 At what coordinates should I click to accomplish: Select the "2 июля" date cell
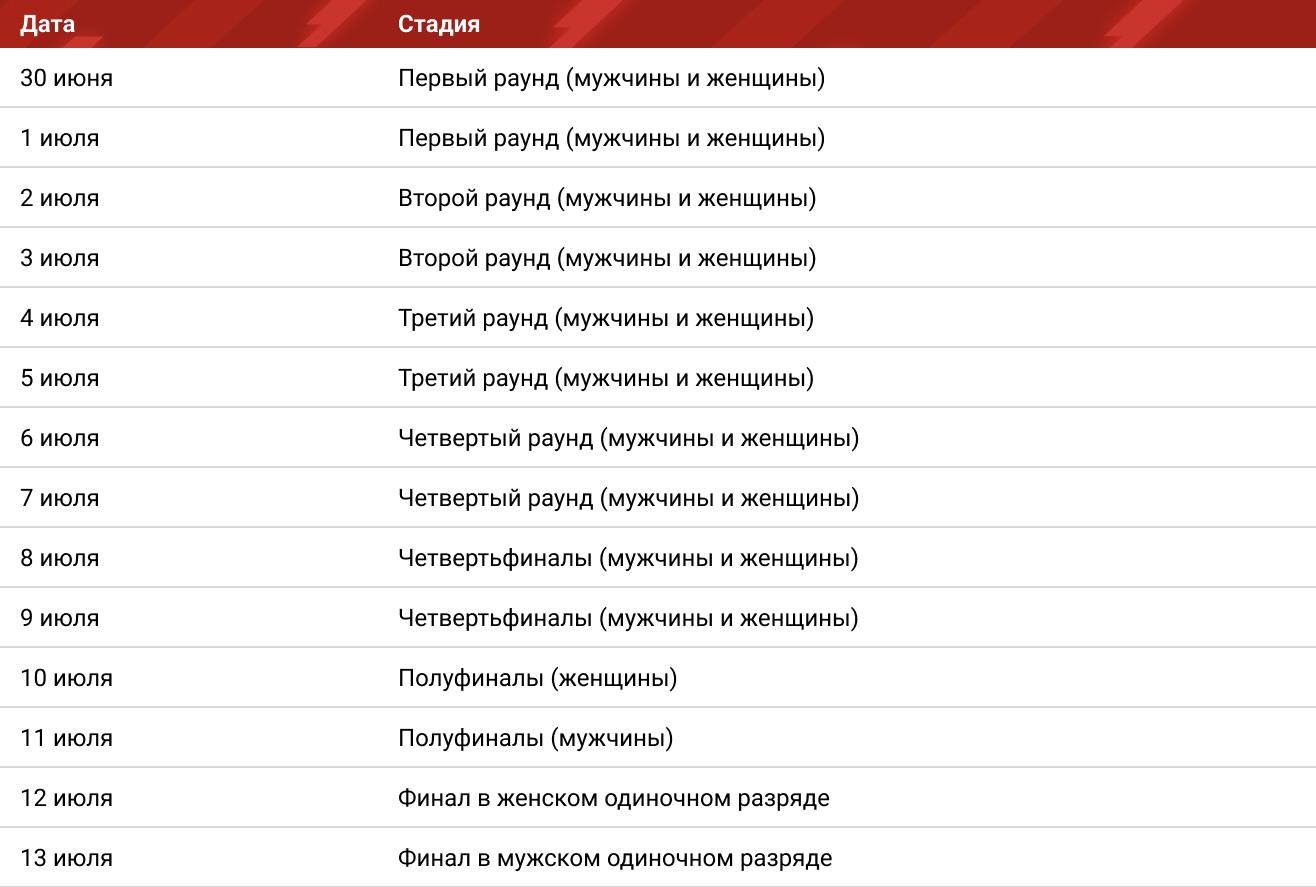pyautogui.click(x=60, y=198)
